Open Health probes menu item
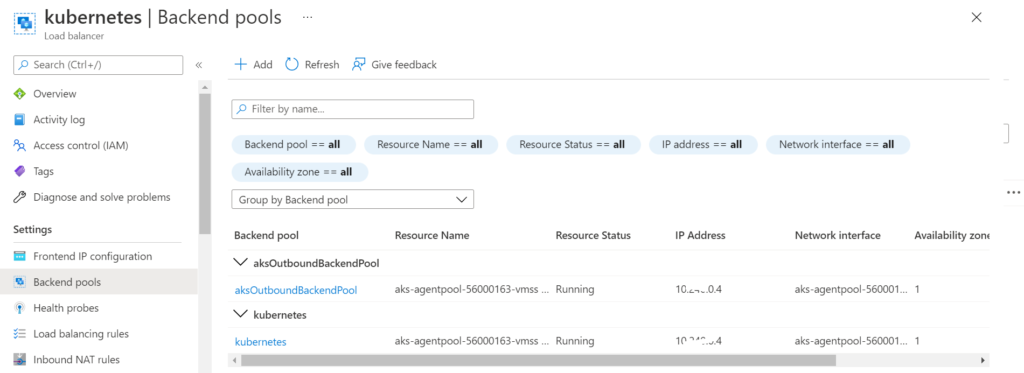 click(x=66, y=308)
